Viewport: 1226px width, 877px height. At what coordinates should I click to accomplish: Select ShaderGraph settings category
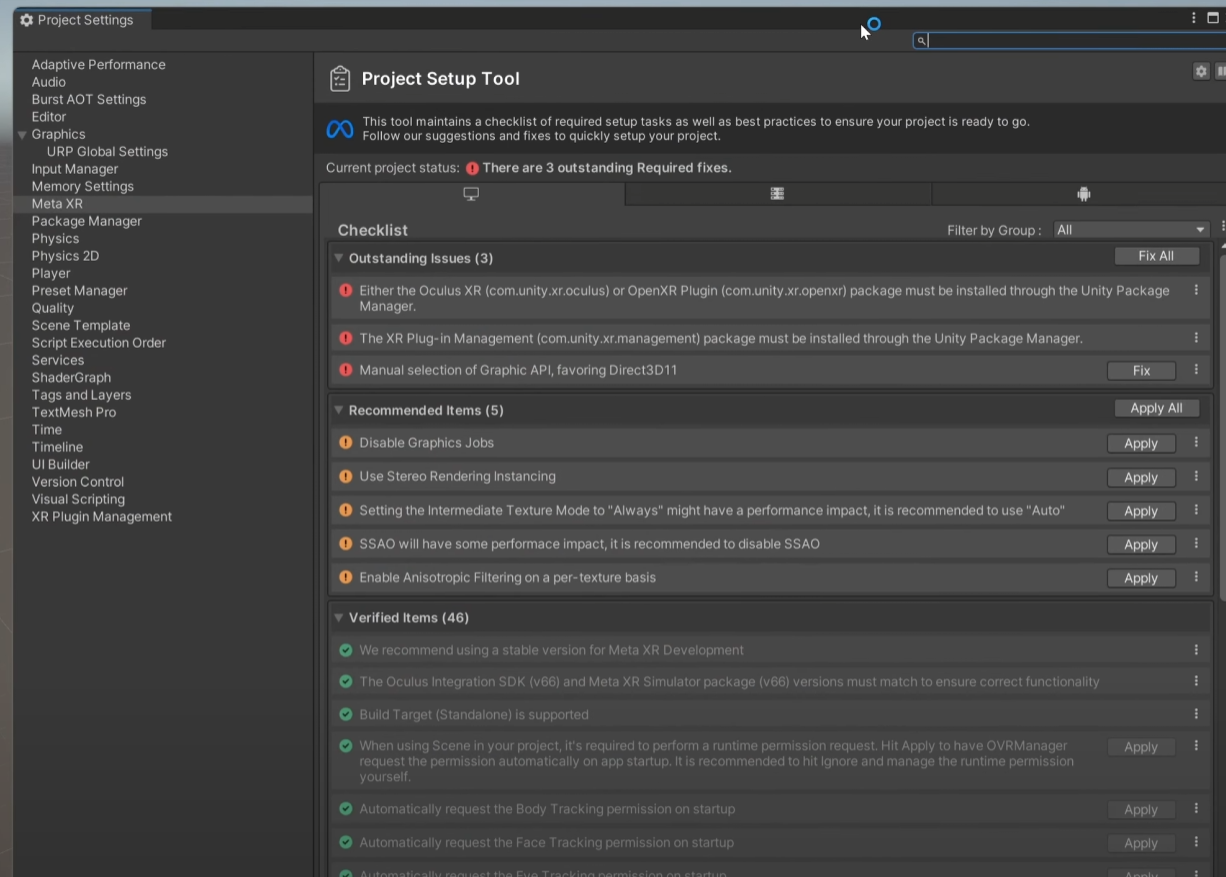(x=71, y=378)
